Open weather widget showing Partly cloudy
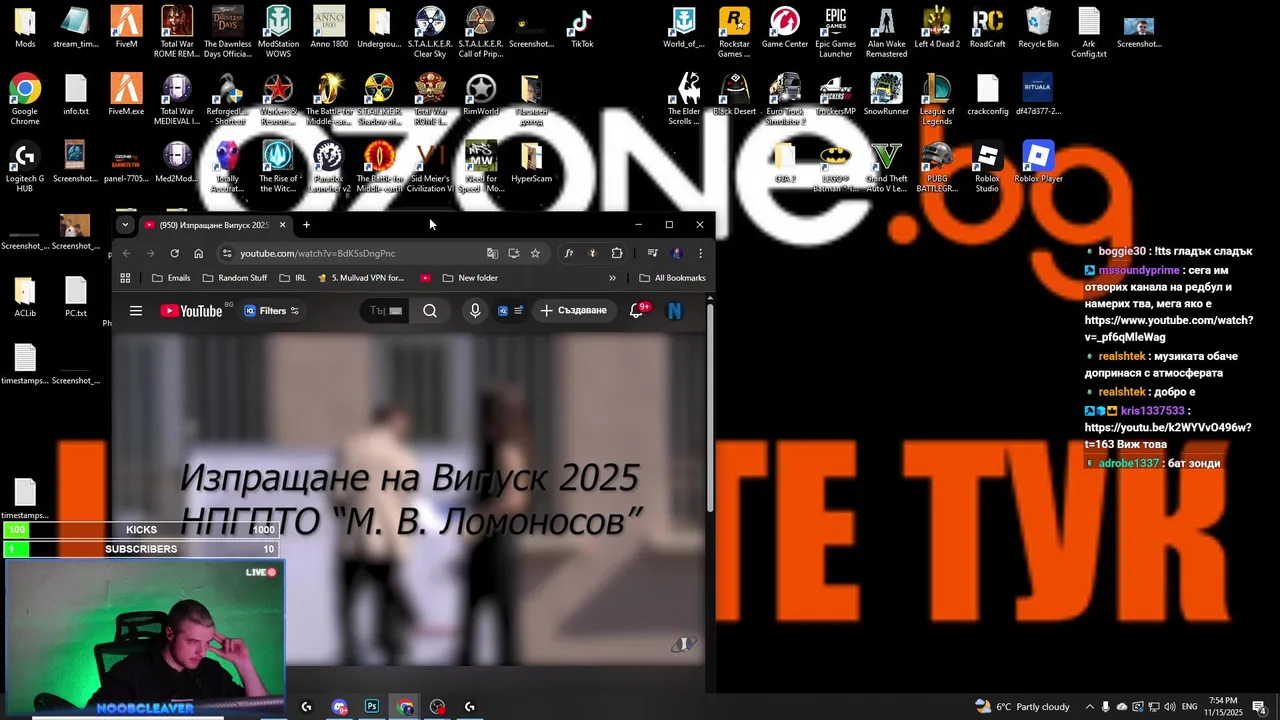This screenshot has height=720, width=1280. (1022, 706)
